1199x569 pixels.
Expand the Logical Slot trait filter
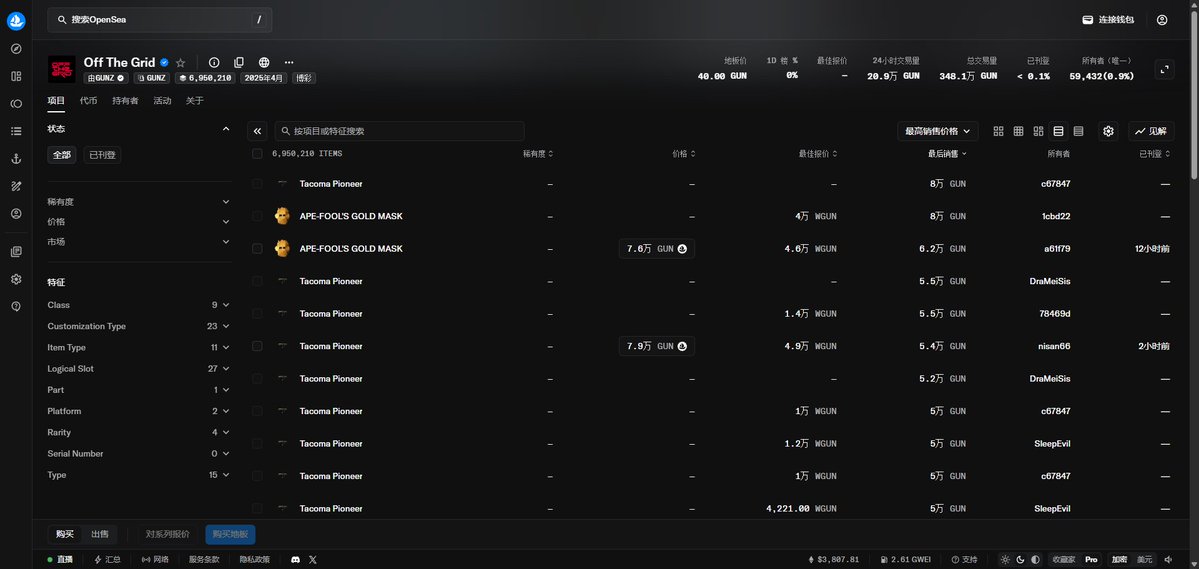[138, 369]
